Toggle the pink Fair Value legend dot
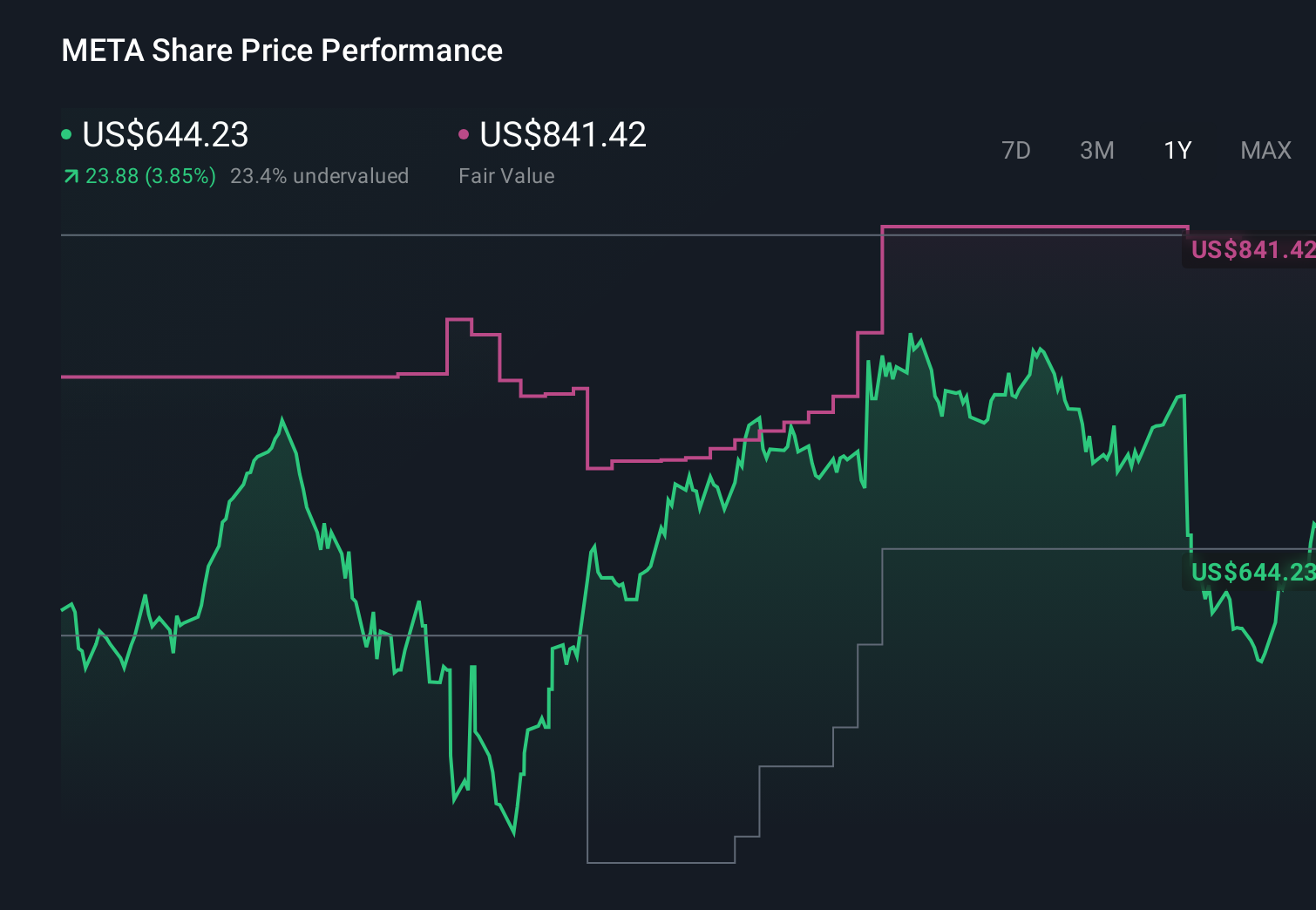The image size is (1316, 910). click(x=465, y=135)
